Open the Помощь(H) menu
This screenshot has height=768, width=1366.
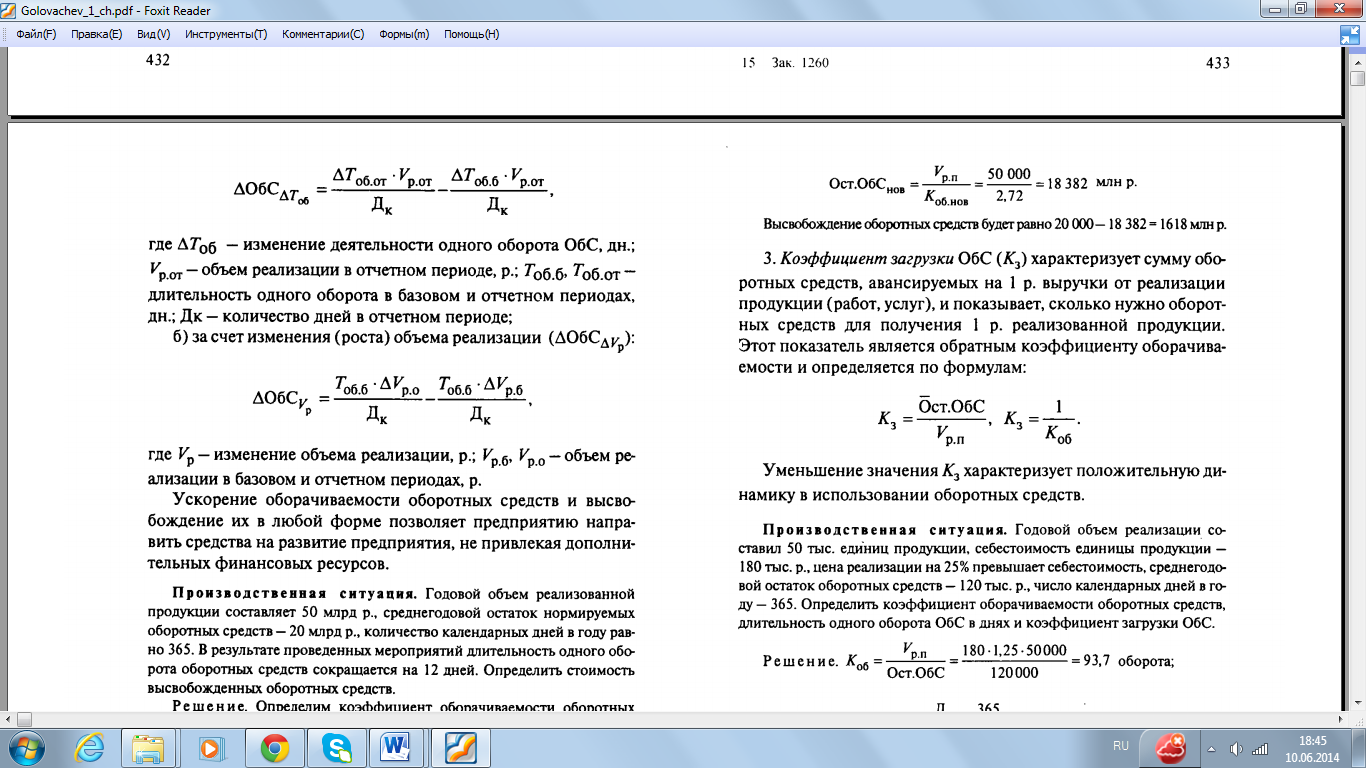(471, 34)
